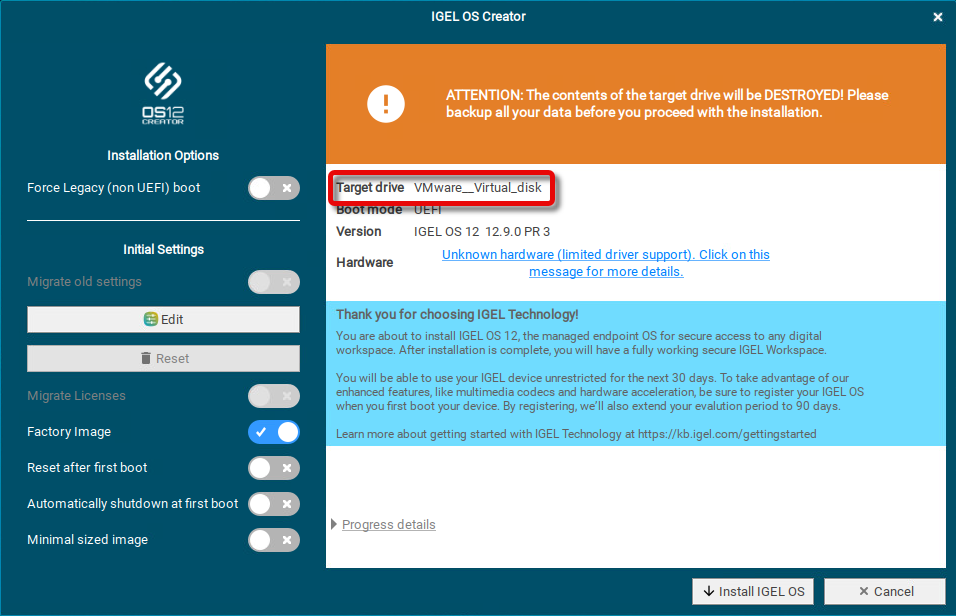Image resolution: width=956 pixels, height=616 pixels.
Task: Click the Hardware label
Action: pos(365,262)
